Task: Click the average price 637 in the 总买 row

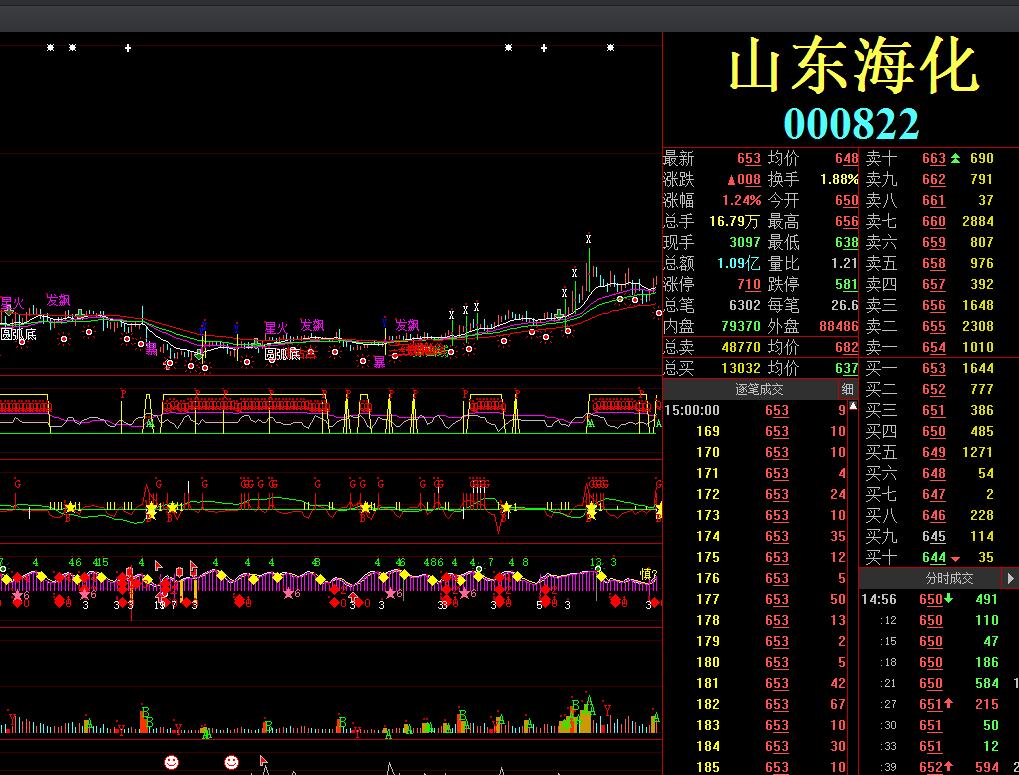Action: tap(847, 368)
